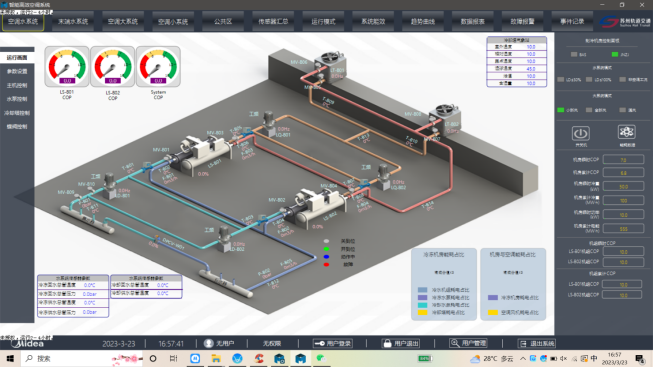Screen dimensions: 653x367
Task: Click the user logout lock button
Action: (x=401, y=344)
